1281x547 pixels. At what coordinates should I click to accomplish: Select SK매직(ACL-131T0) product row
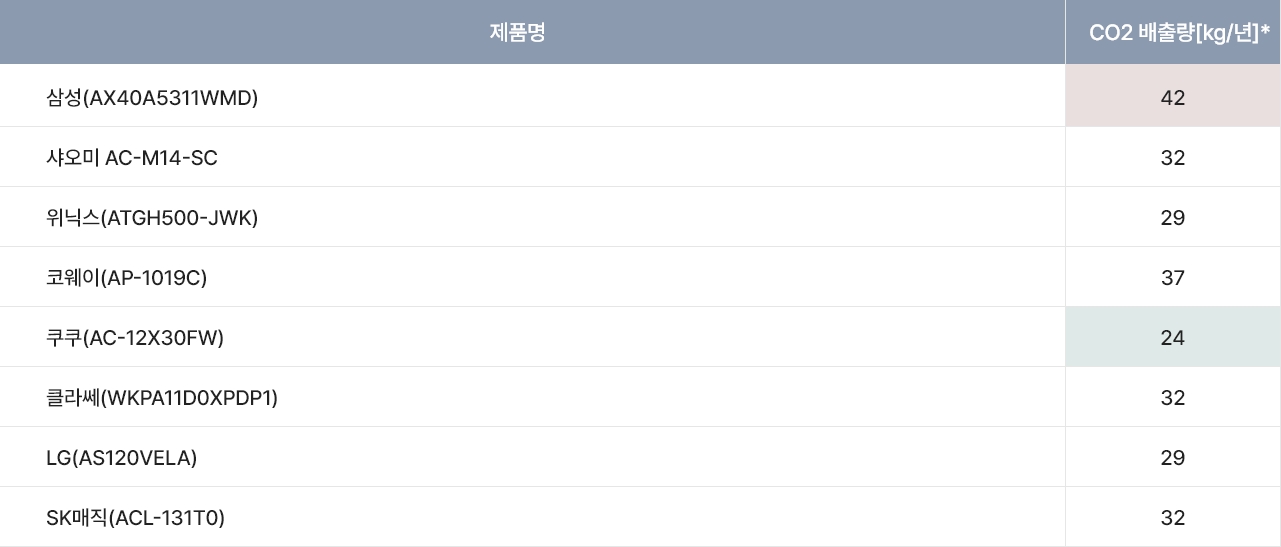tap(640, 517)
